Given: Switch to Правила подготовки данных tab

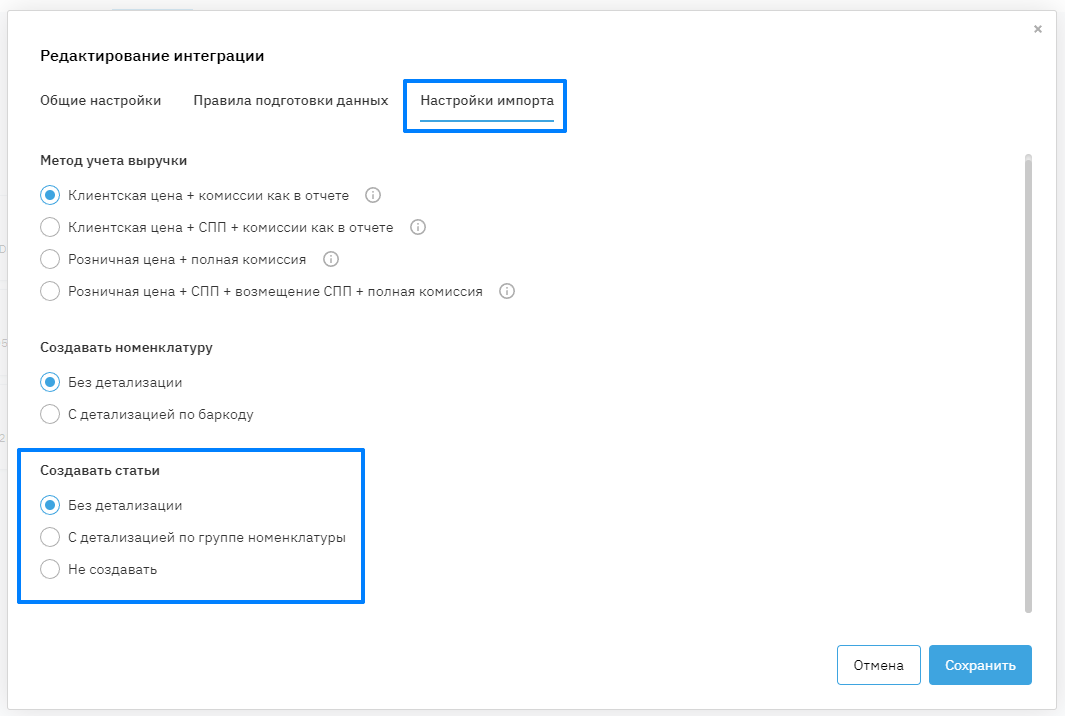Looking at the screenshot, I should 290,100.
